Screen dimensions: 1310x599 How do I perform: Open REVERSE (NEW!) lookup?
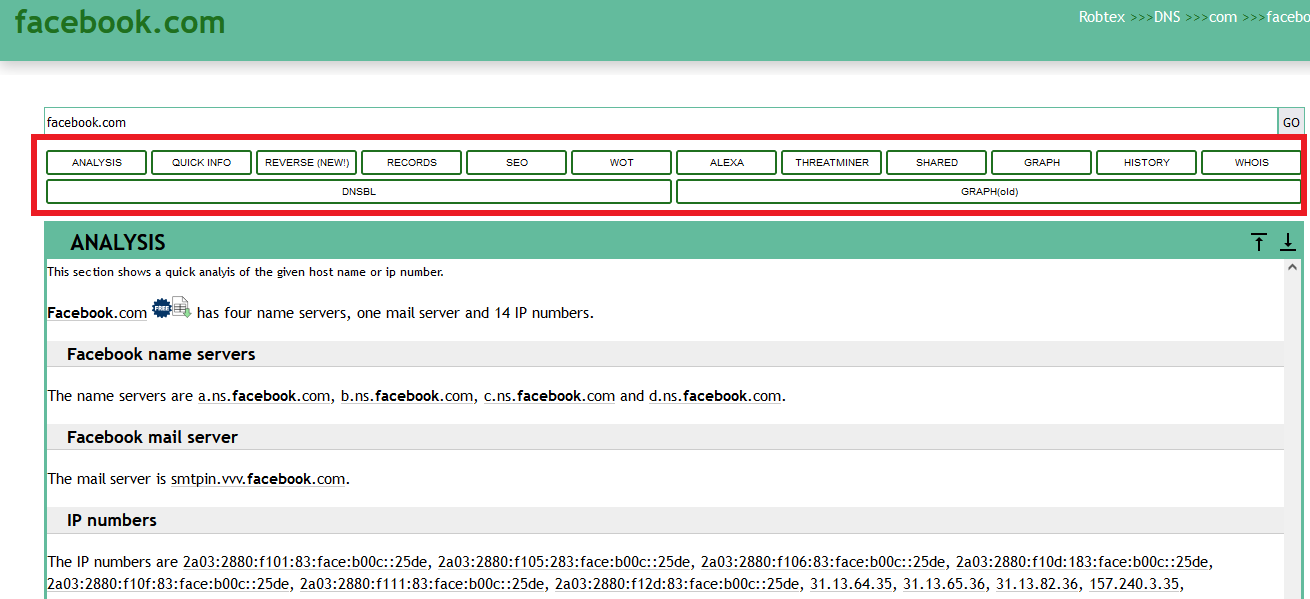click(x=307, y=162)
